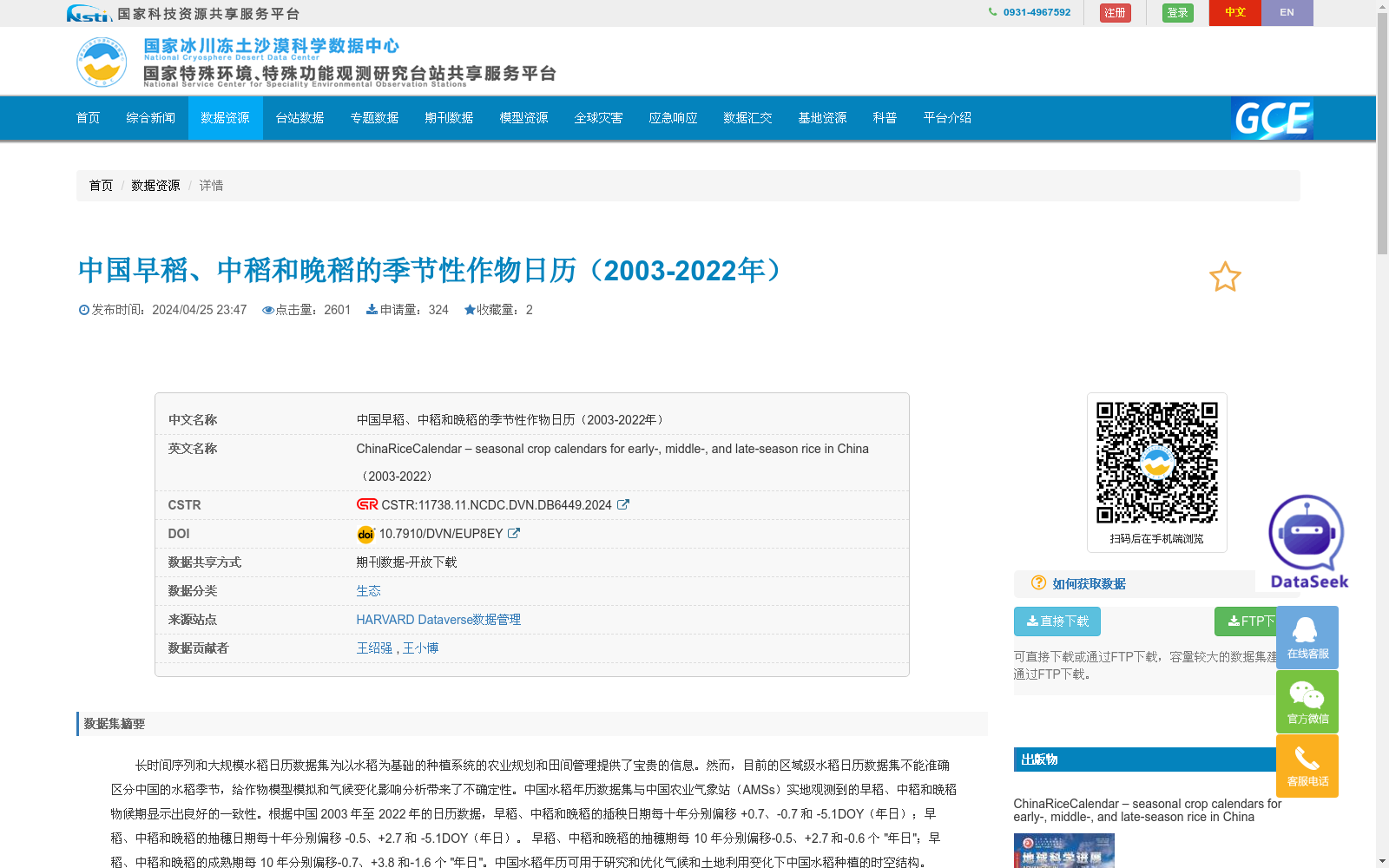Switch language to 中文
1389x868 pixels.
click(x=1234, y=13)
